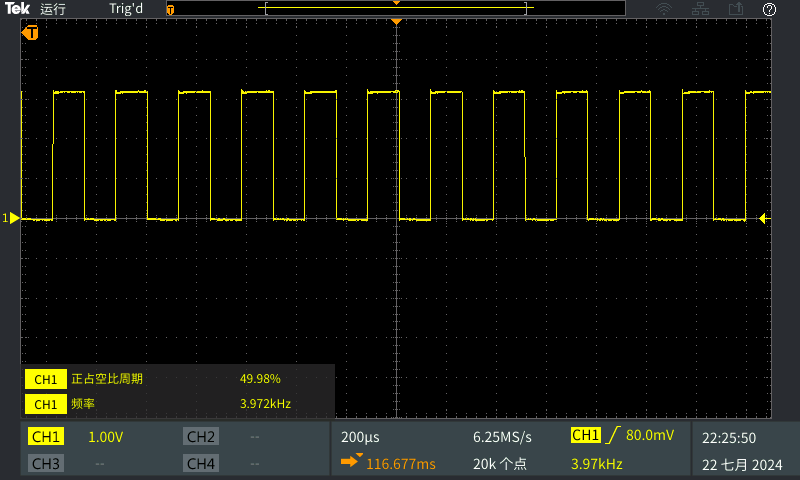The height and width of the screenshot is (480, 800).
Task: Click the 3.972kHz frequency measurement value
Action: point(265,404)
